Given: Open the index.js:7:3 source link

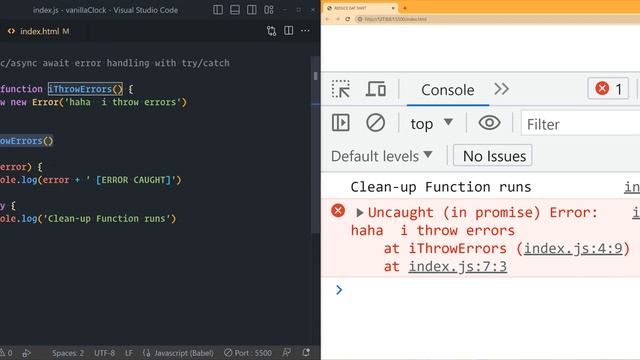Looking at the screenshot, I should (x=458, y=267).
